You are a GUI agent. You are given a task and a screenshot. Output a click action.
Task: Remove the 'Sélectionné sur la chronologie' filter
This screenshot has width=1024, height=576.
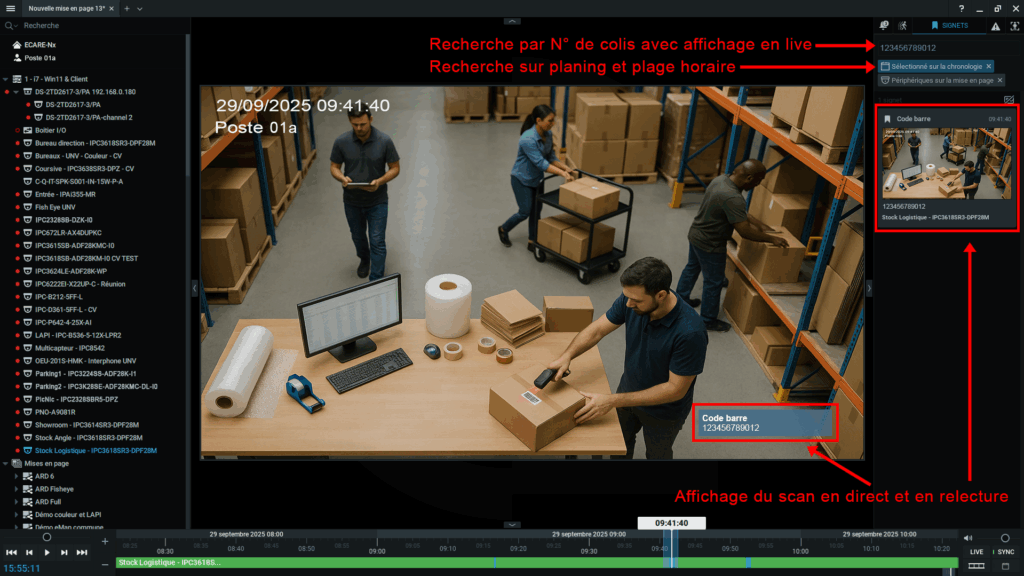point(989,66)
